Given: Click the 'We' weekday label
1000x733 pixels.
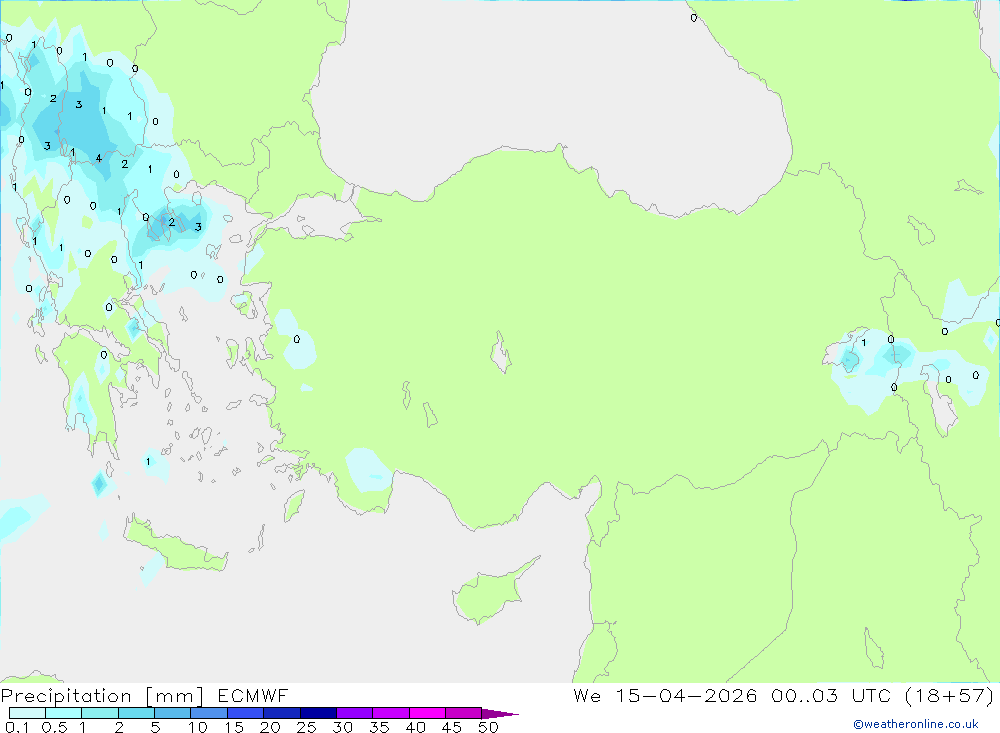Looking at the screenshot, I should pos(587,695).
